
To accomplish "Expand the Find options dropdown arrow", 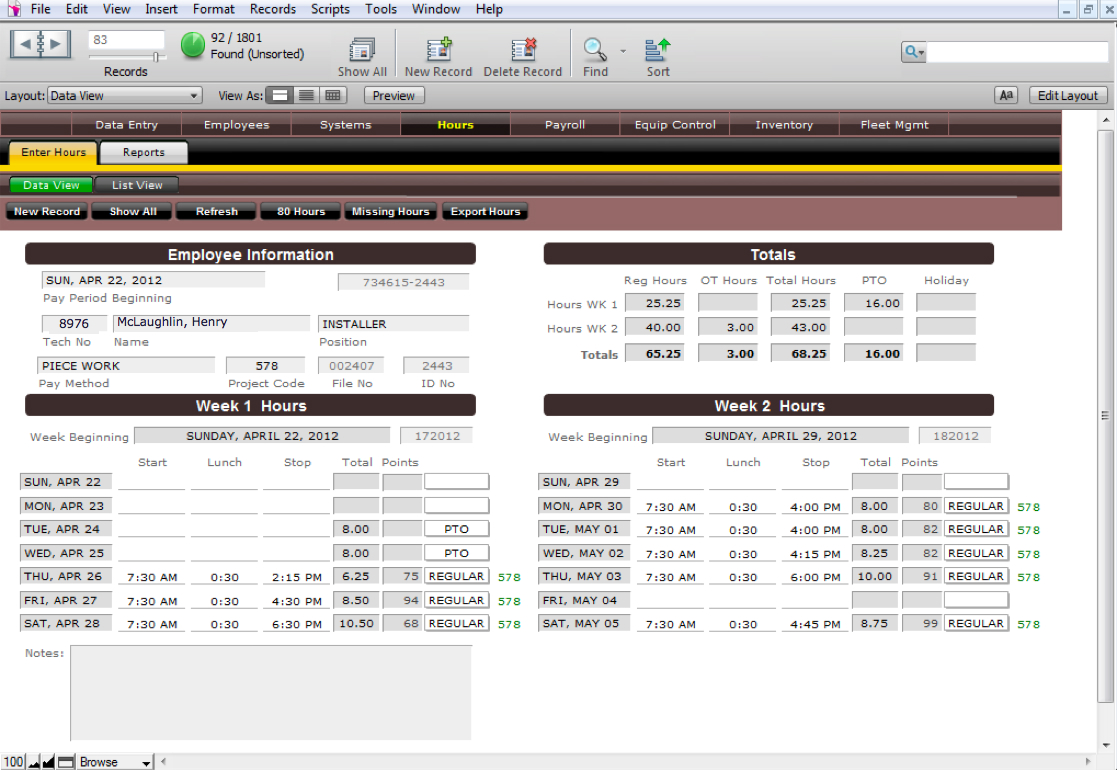I will point(623,50).
